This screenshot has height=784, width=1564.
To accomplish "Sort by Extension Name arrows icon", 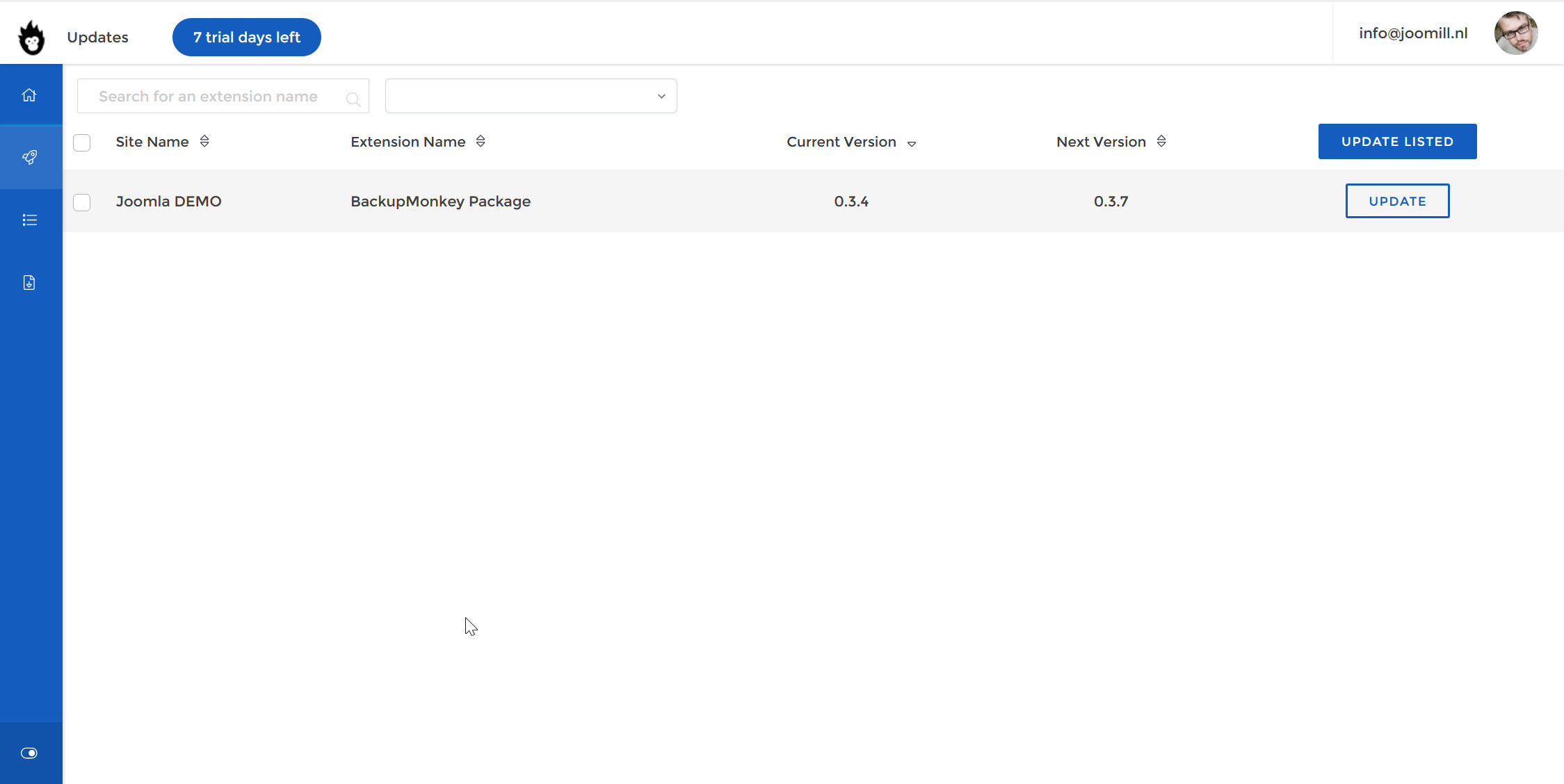I will click(x=481, y=142).
